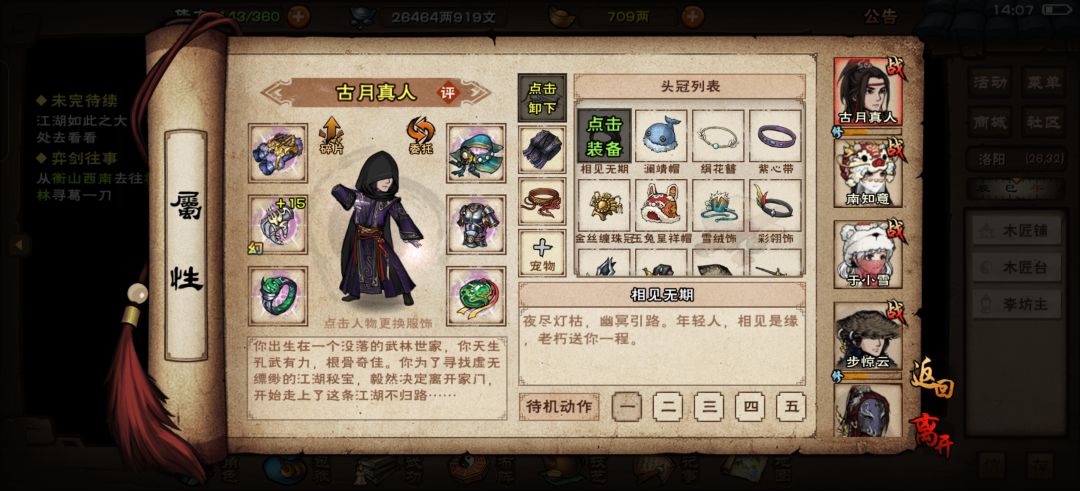Select idle action option 五

pyautogui.click(x=791, y=406)
